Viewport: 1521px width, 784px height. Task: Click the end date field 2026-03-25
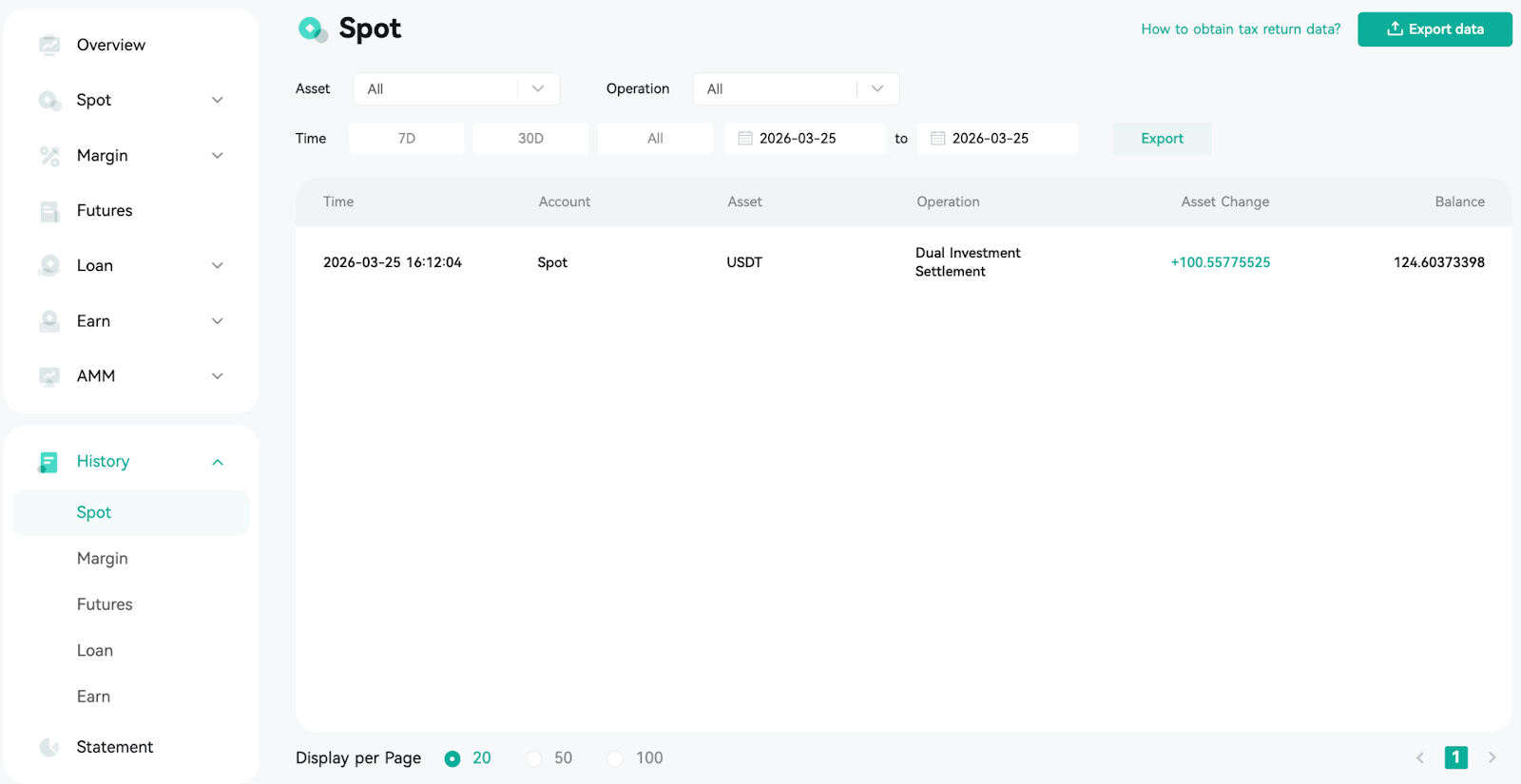[x=997, y=139]
